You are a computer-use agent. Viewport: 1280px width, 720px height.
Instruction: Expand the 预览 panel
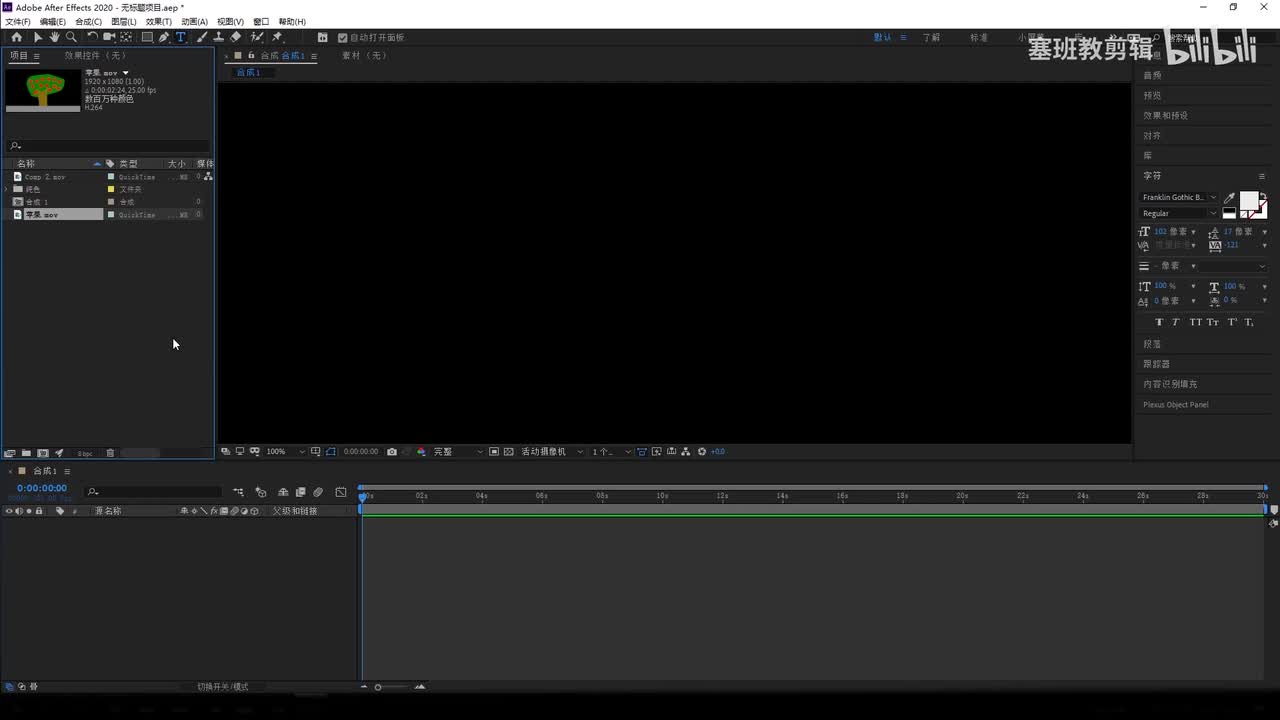coord(1152,96)
